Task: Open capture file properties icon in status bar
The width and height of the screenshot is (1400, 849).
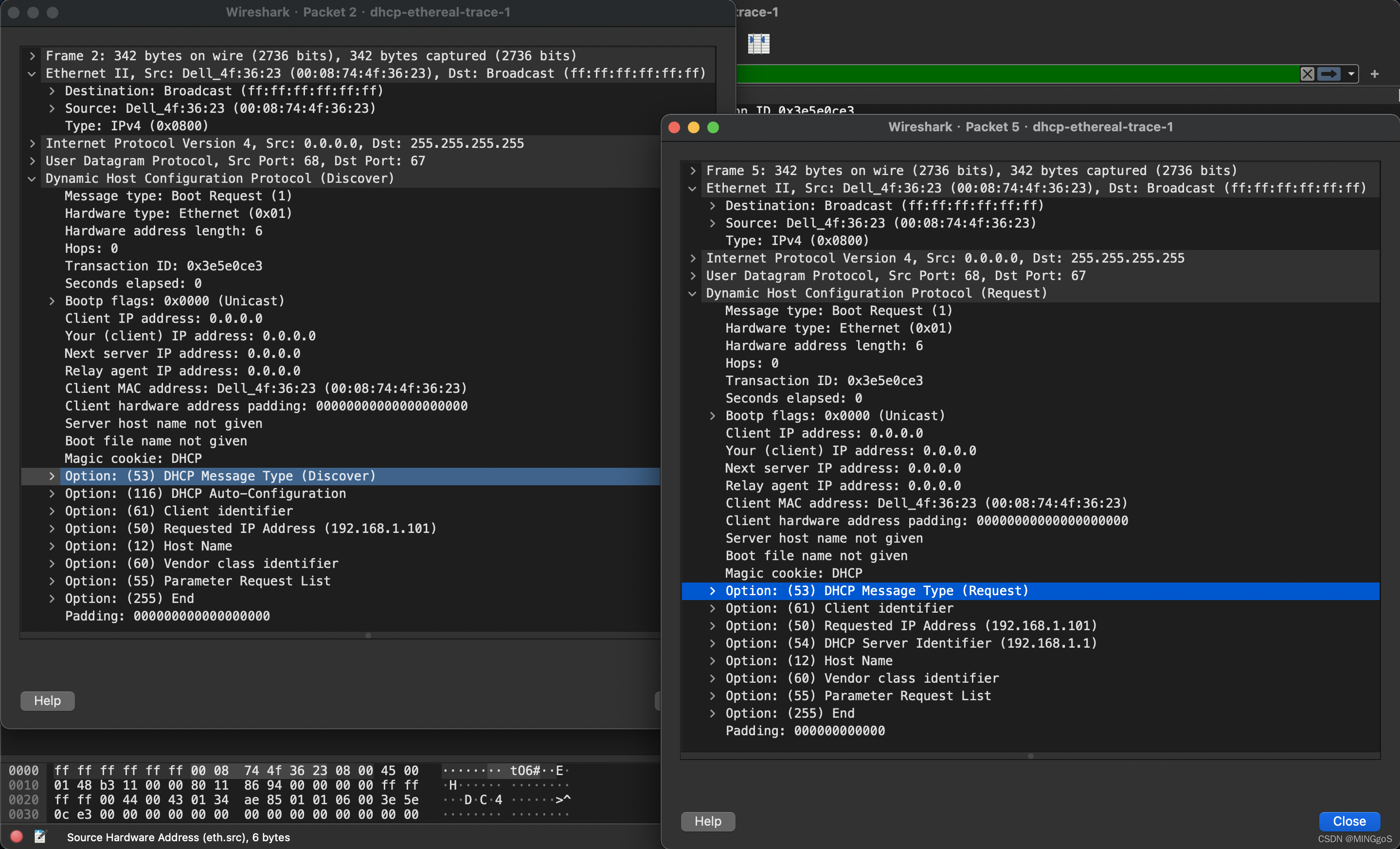Action: (x=40, y=836)
